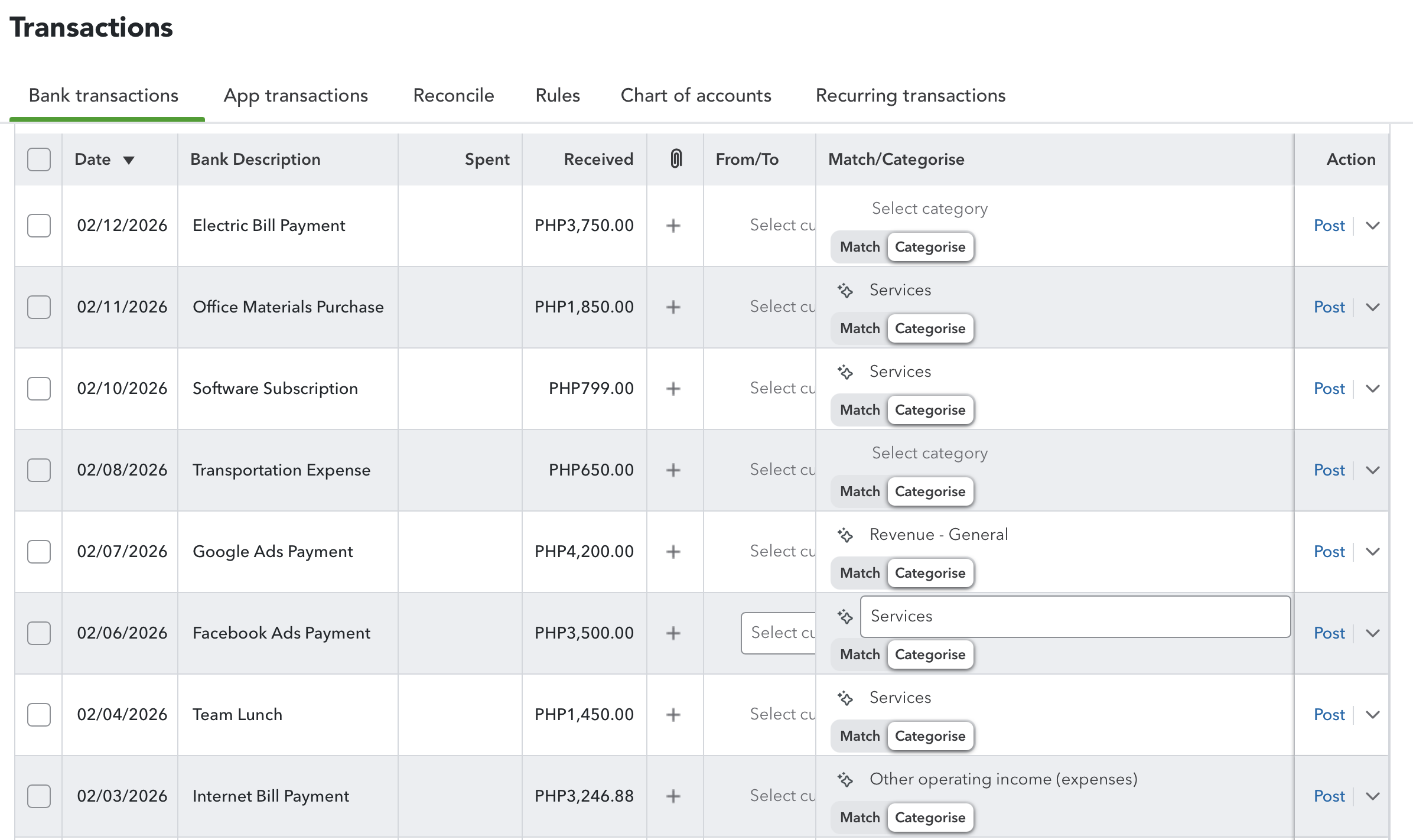Tick the select-all checkbox in the table header
The width and height of the screenshot is (1413, 840).
39,159
